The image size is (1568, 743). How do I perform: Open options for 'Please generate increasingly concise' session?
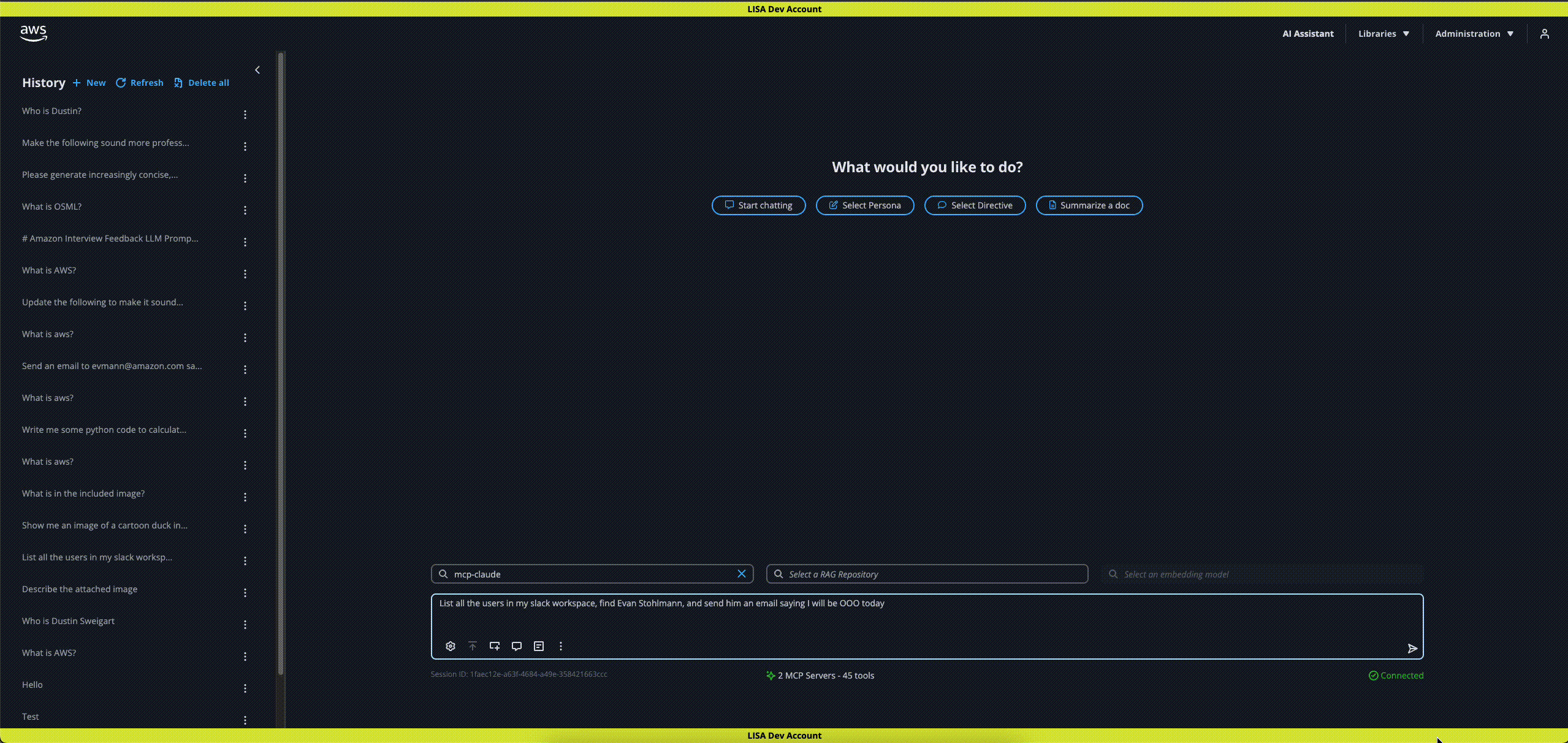[245, 178]
